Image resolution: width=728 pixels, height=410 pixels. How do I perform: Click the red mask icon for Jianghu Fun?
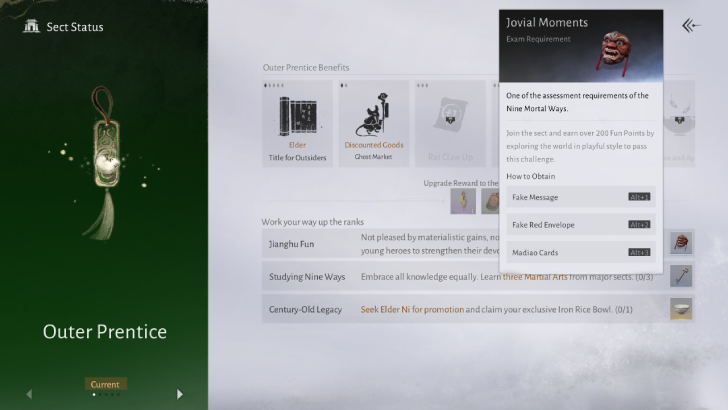681,244
